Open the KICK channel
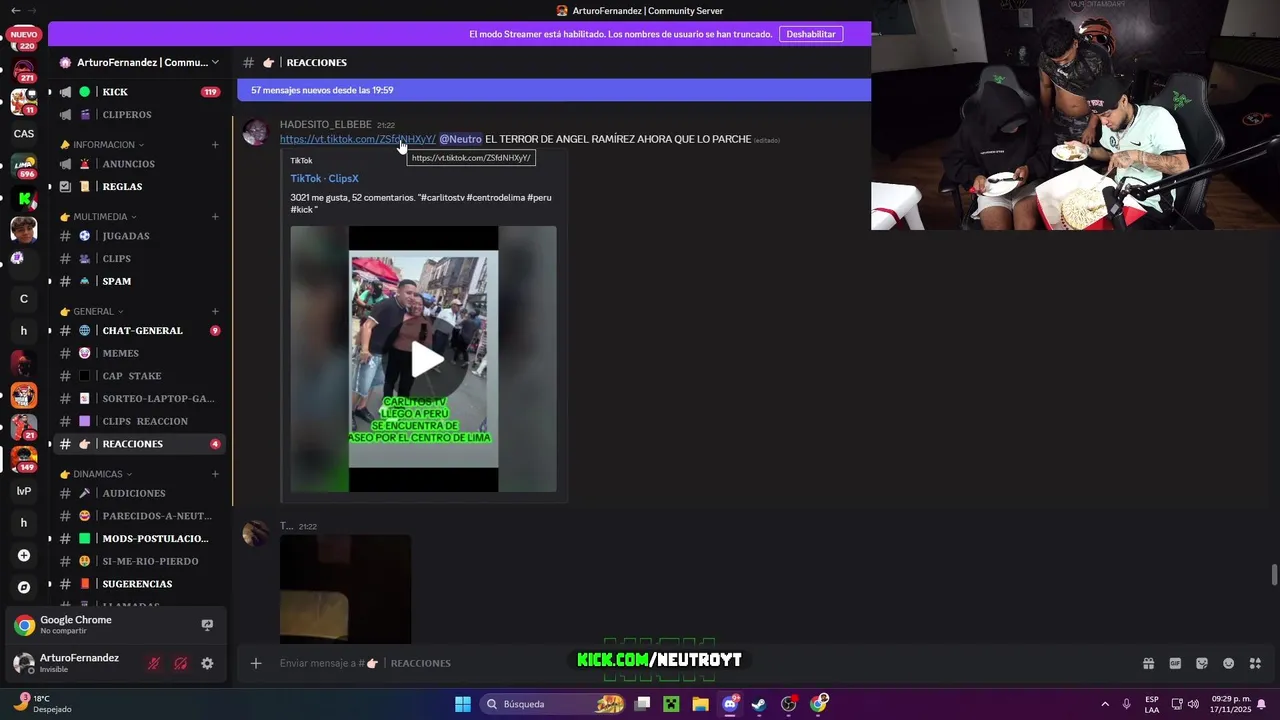Image resolution: width=1280 pixels, height=720 pixels. [x=139, y=92]
